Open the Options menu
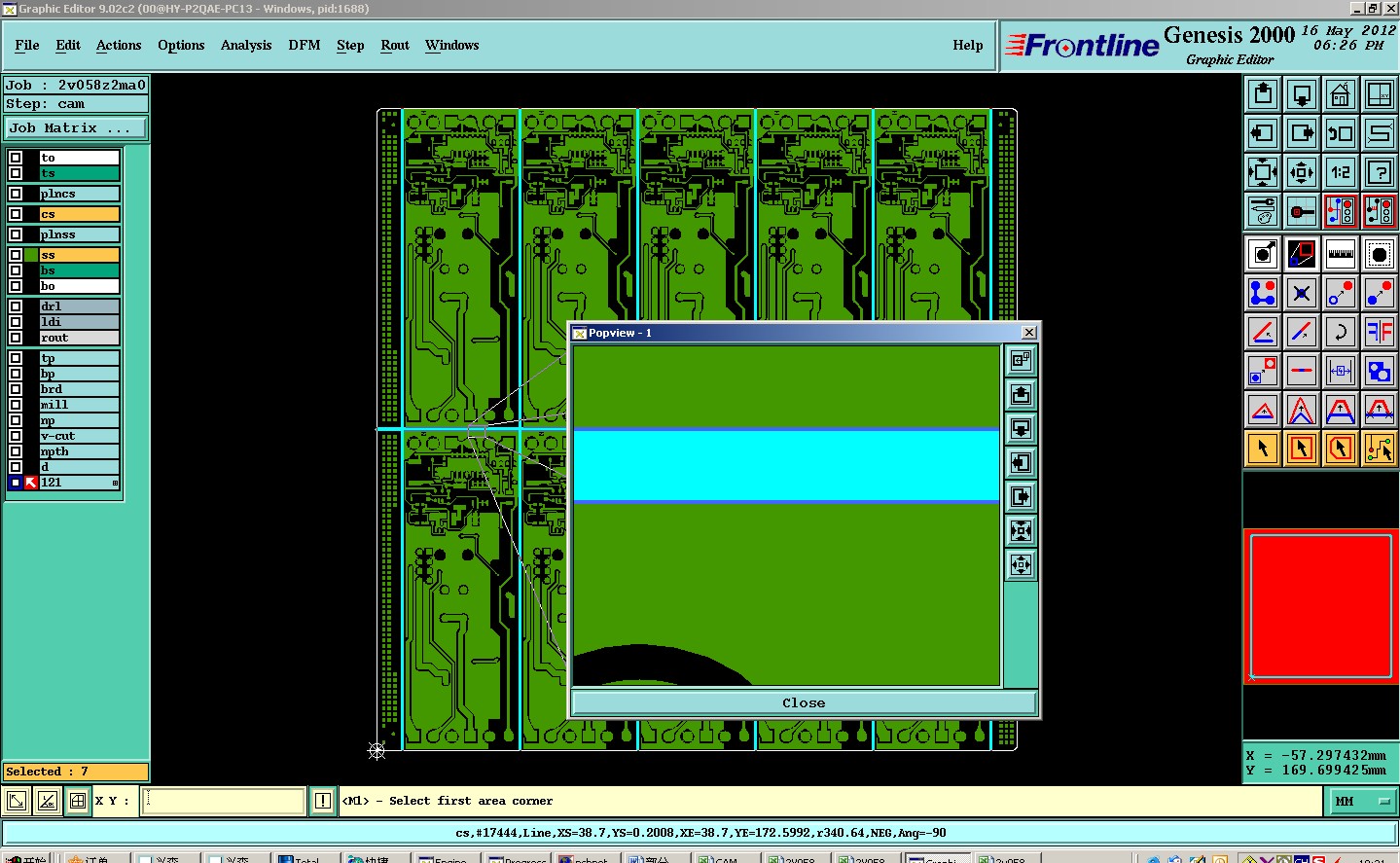1400x863 pixels. point(181,45)
